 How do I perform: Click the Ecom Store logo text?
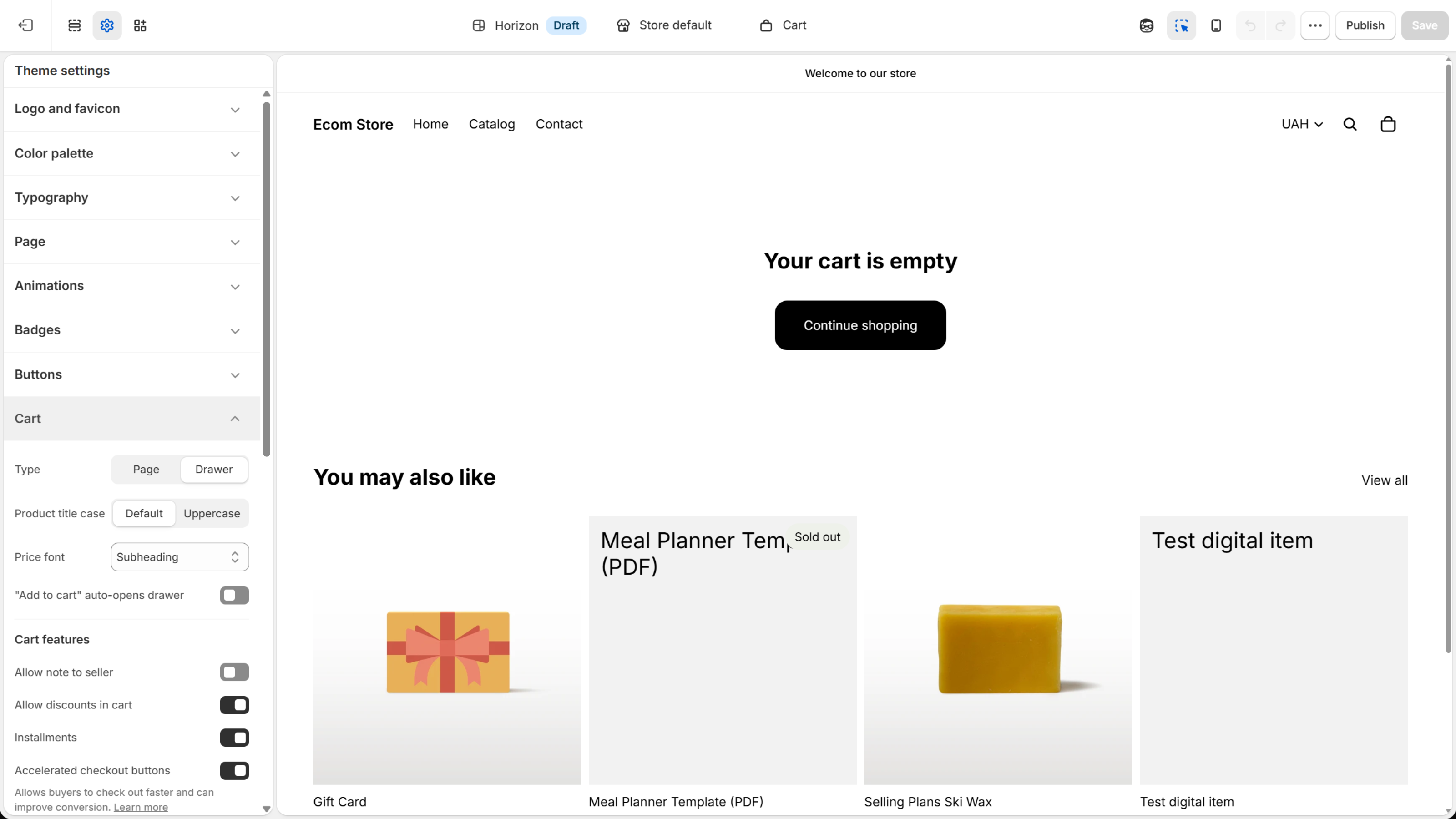click(x=353, y=124)
